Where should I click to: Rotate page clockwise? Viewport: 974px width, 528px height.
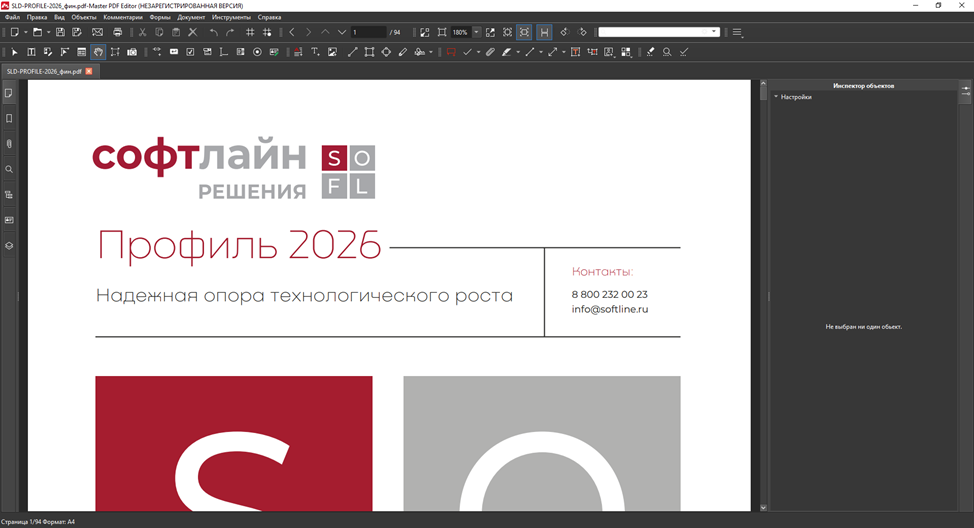pyautogui.click(x=582, y=32)
